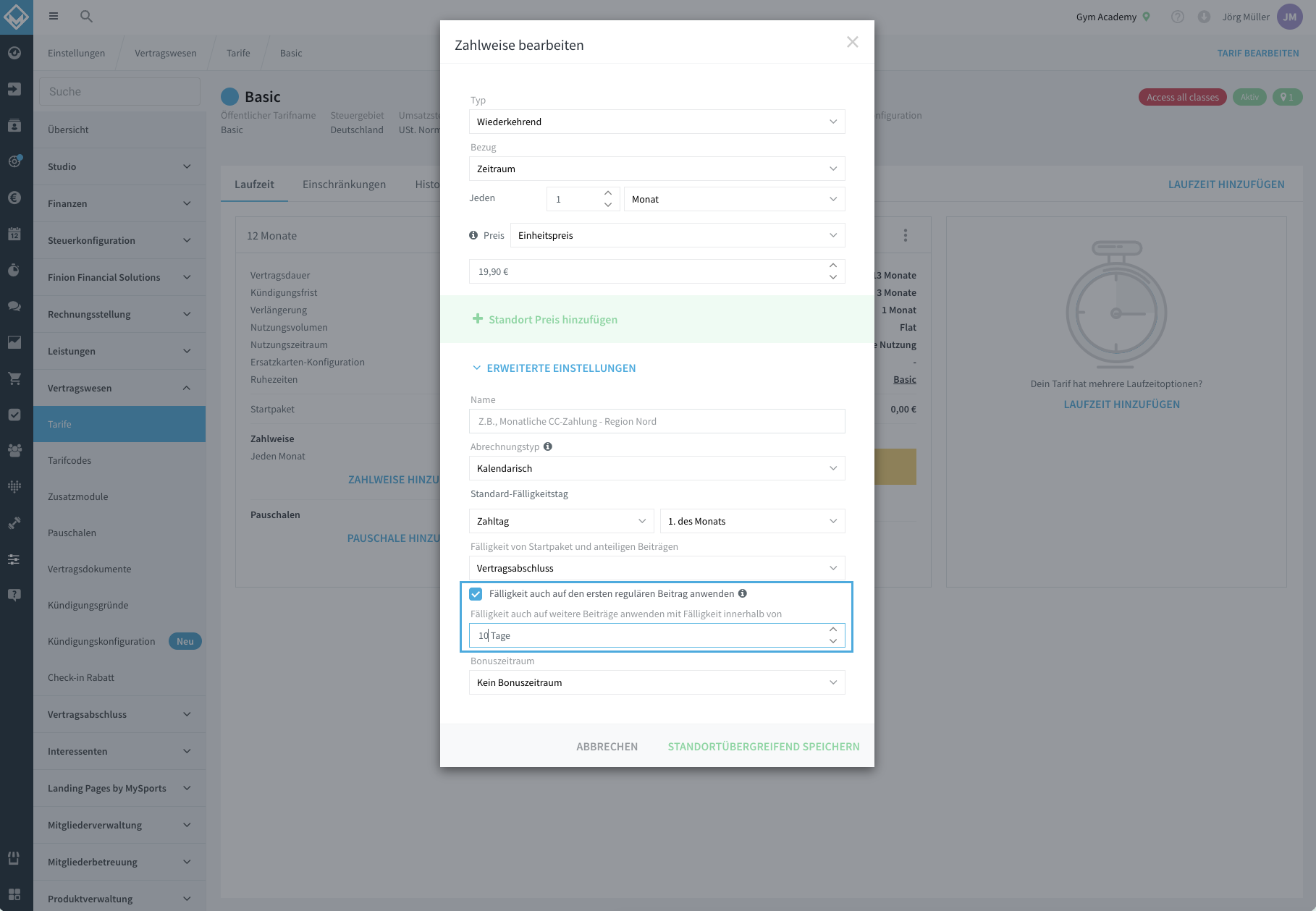
Task: Click the Abbrechen button
Action: click(607, 746)
